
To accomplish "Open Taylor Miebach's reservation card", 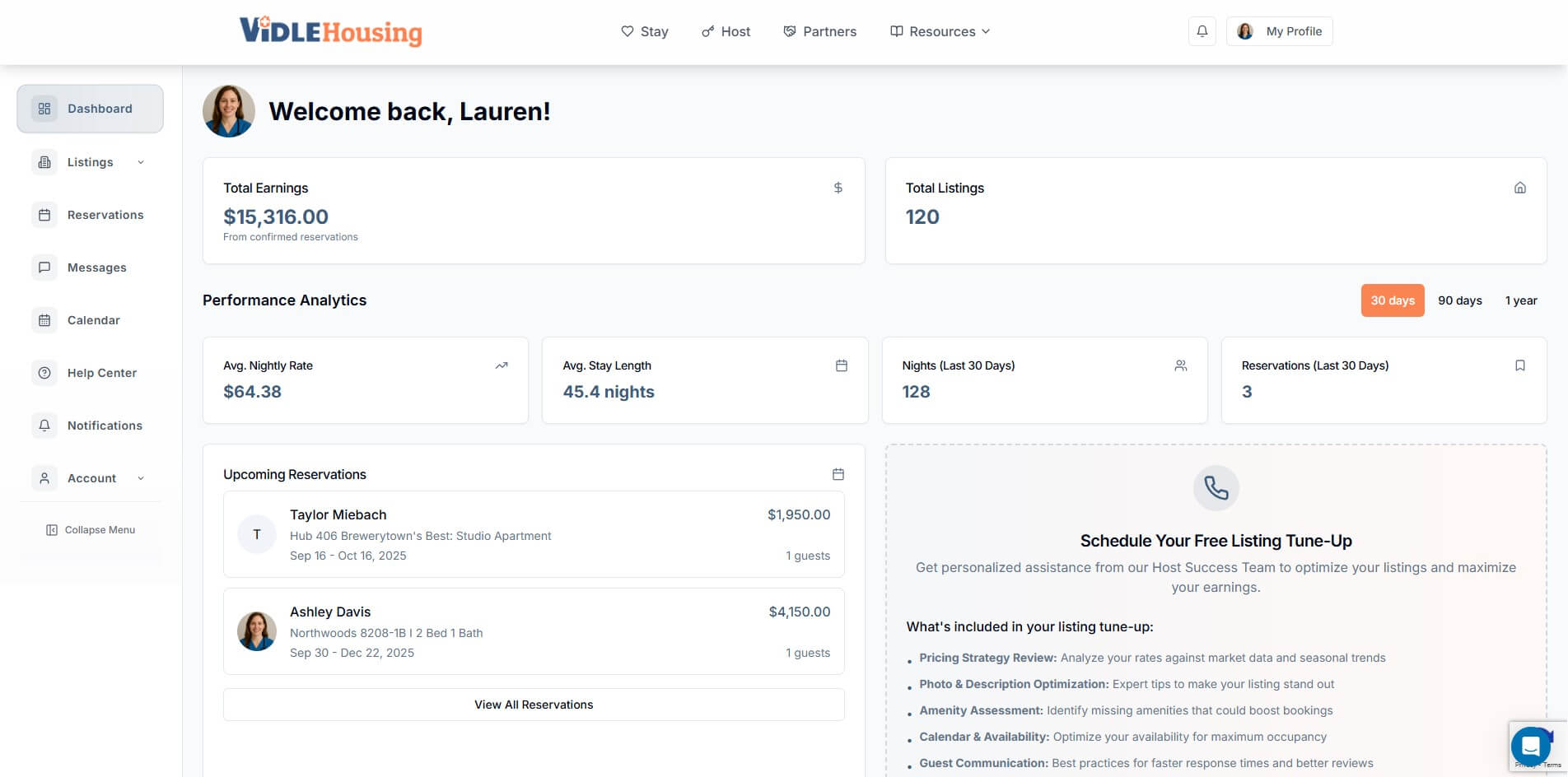I will tap(534, 535).
